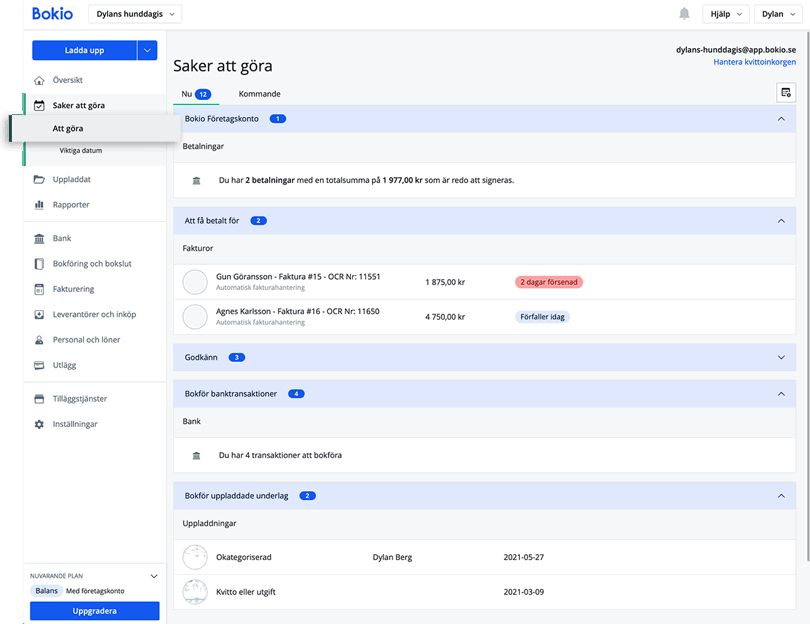The image size is (810, 624).
Task: Open the Dylan user menu
Action: tap(778, 14)
